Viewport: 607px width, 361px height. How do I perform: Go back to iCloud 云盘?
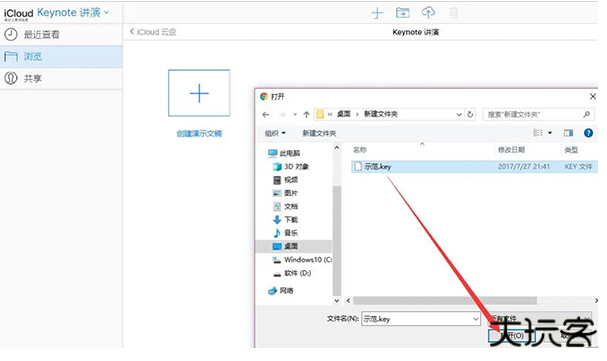click(x=153, y=32)
